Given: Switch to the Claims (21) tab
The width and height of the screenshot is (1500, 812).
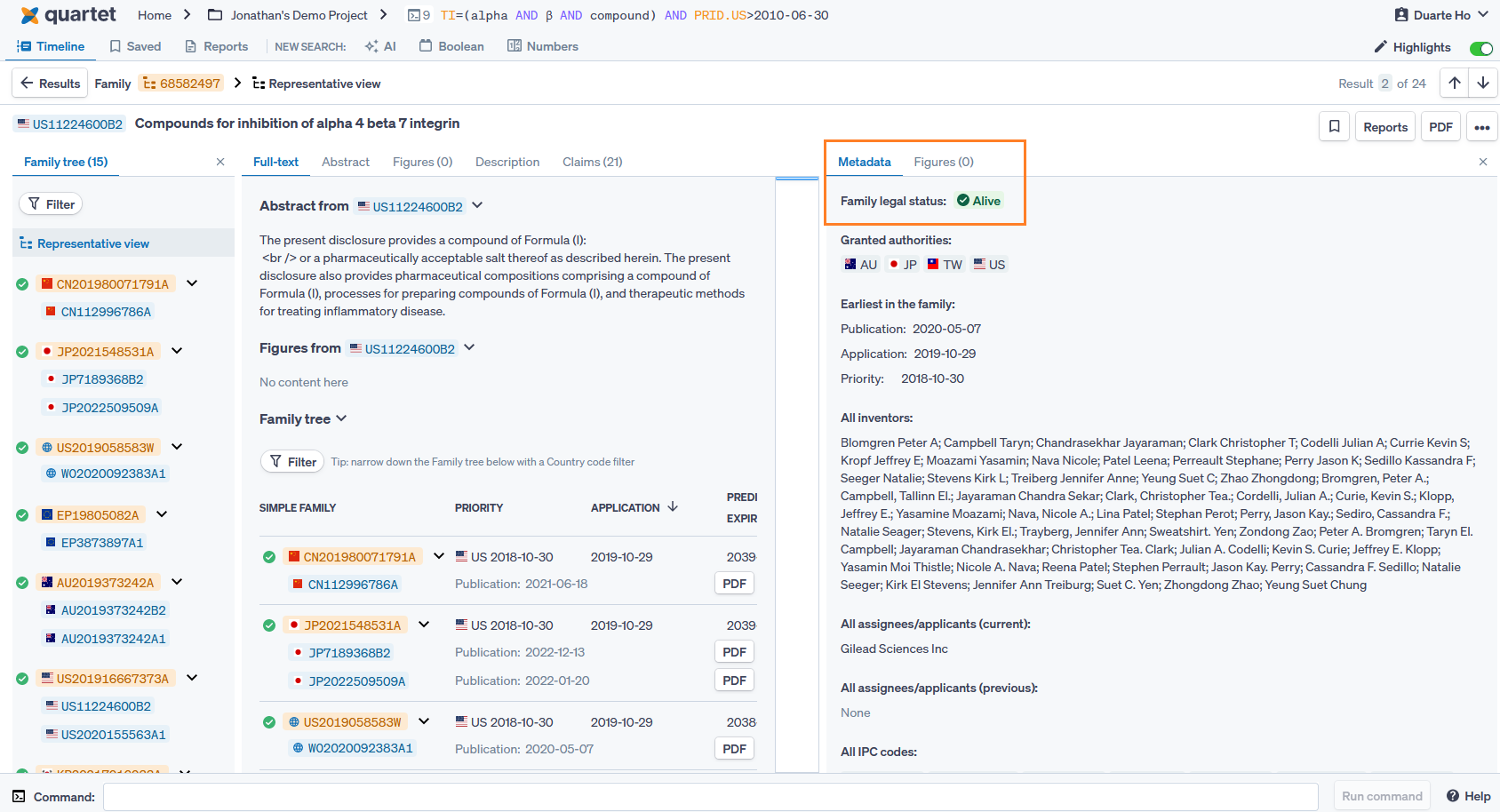Looking at the screenshot, I should [592, 162].
